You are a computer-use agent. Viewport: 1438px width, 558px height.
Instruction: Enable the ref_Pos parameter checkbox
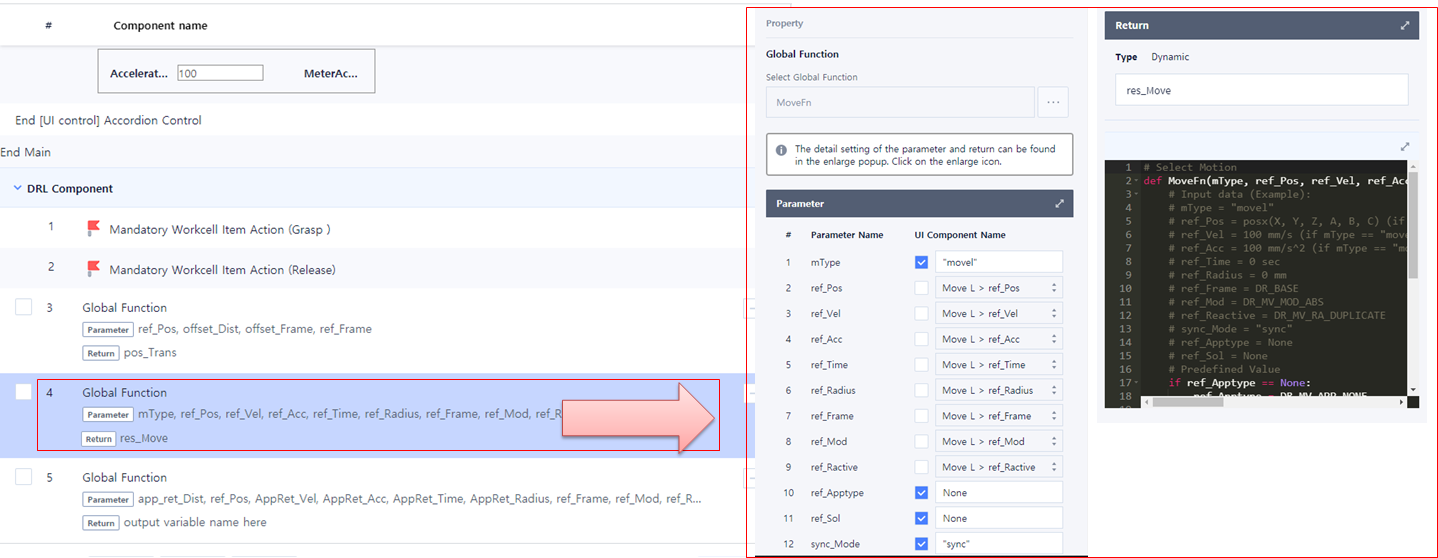coord(921,288)
